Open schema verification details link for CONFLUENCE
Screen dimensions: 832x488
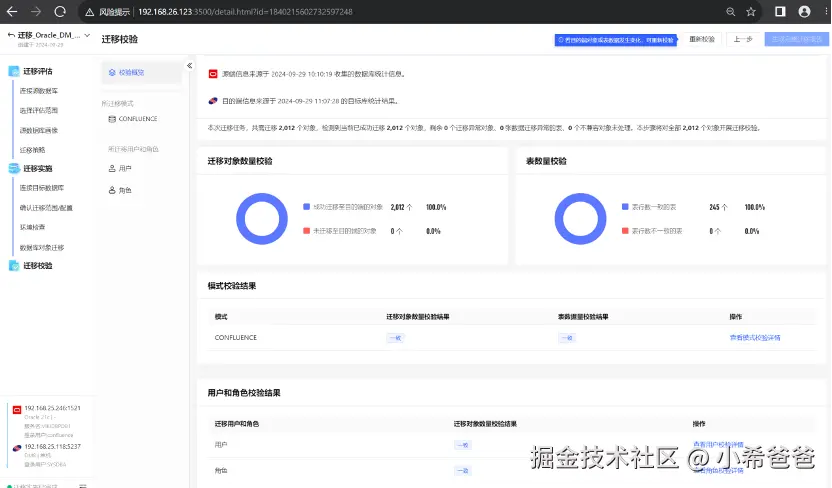(x=755, y=338)
